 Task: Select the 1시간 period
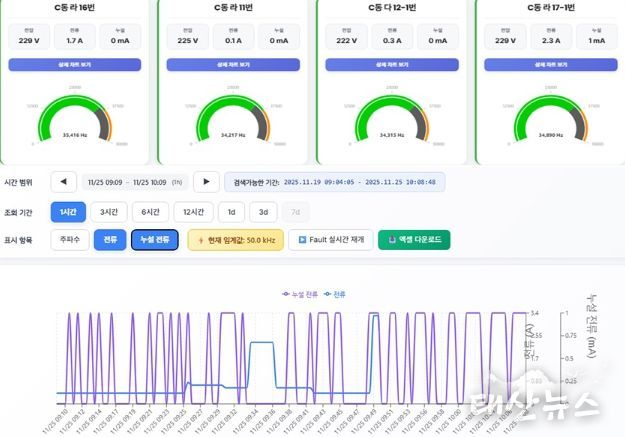coord(68,212)
